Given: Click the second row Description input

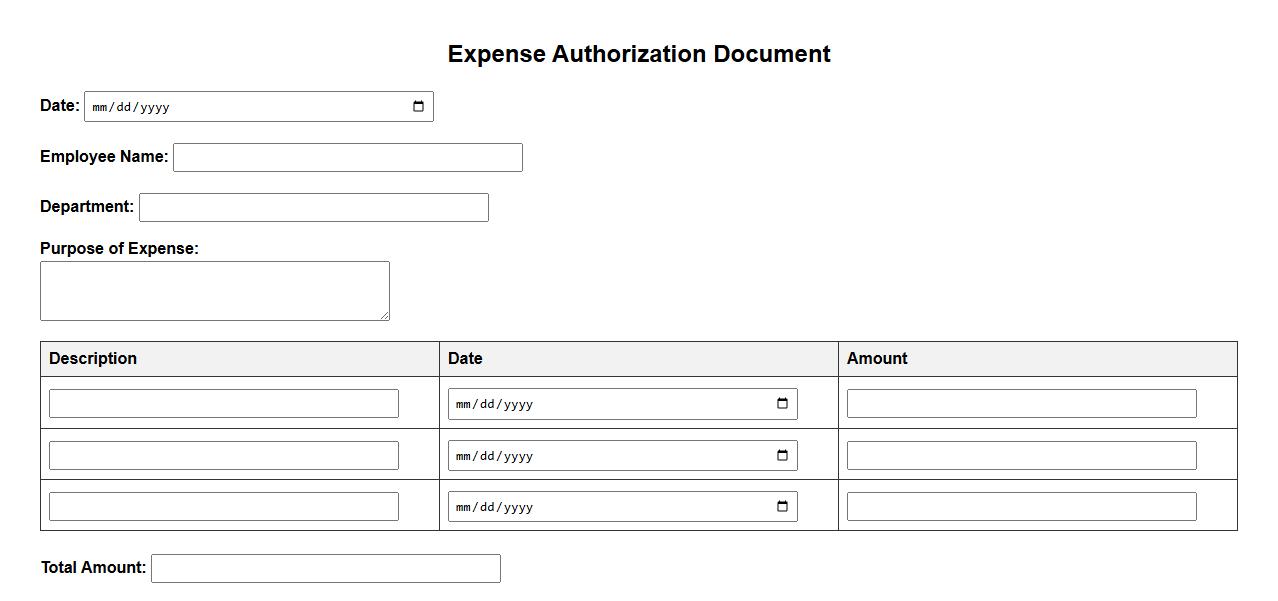Looking at the screenshot, I should click(223, 456).
